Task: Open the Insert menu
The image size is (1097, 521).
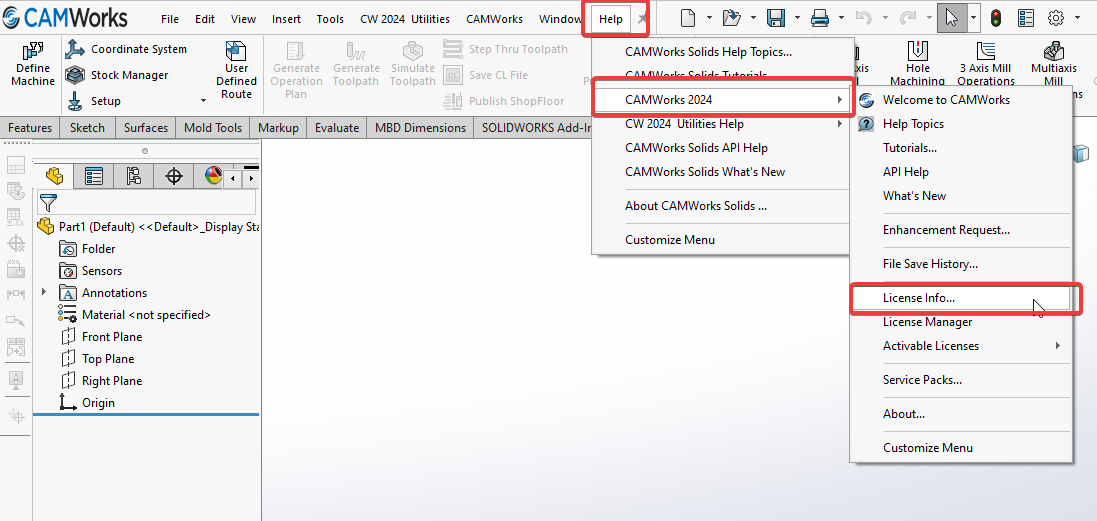Action: [x=286, y=19]
